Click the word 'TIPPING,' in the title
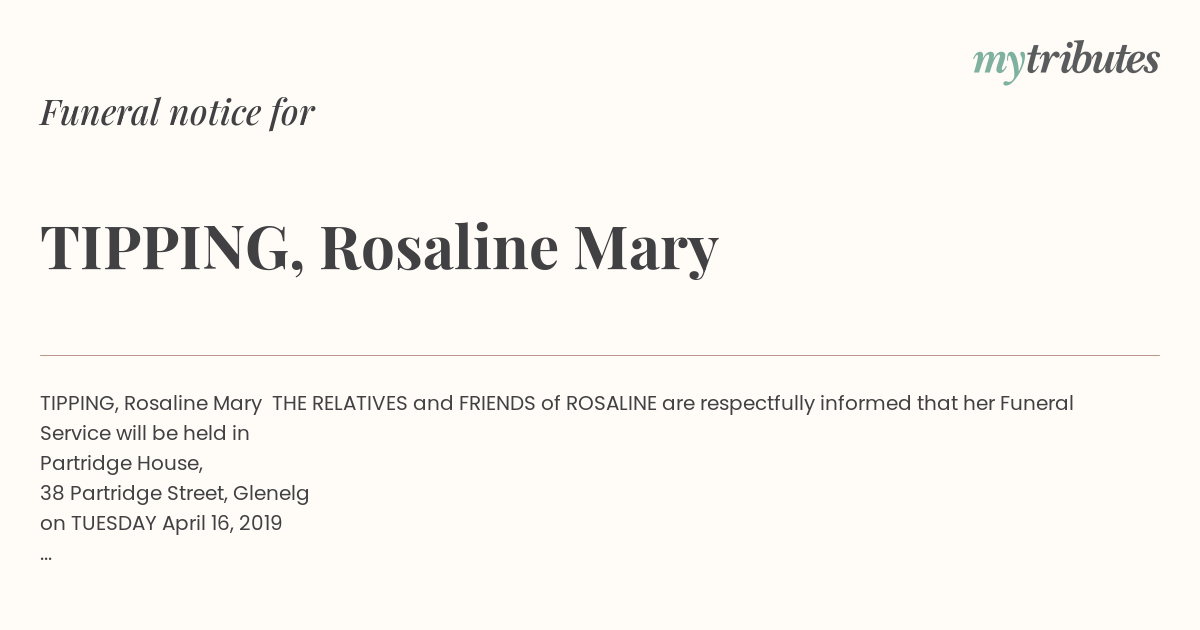The height and width of the screenshot is (630, 1200). [x=173, y=248]
